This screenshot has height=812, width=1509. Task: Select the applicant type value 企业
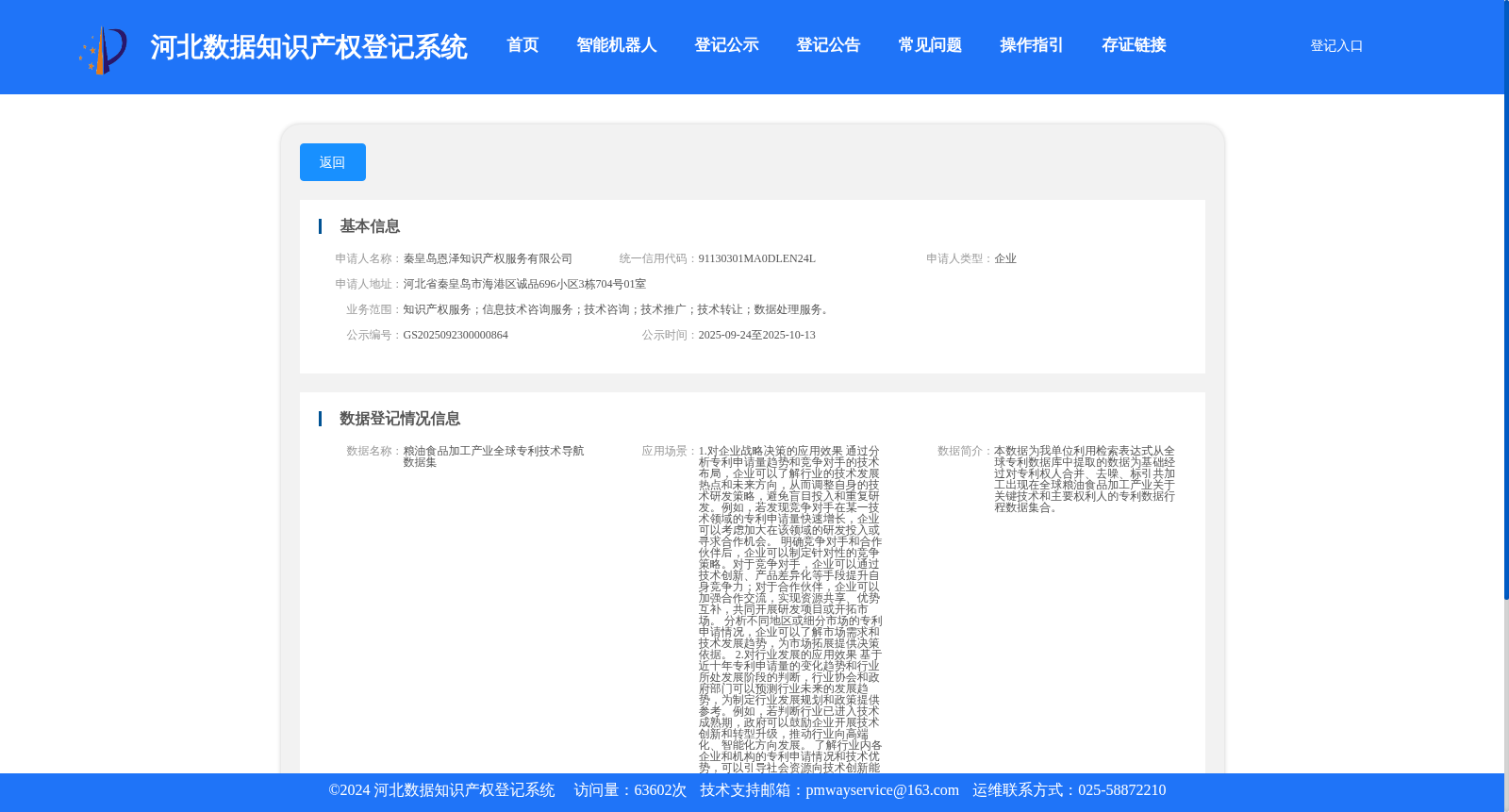1005,258
